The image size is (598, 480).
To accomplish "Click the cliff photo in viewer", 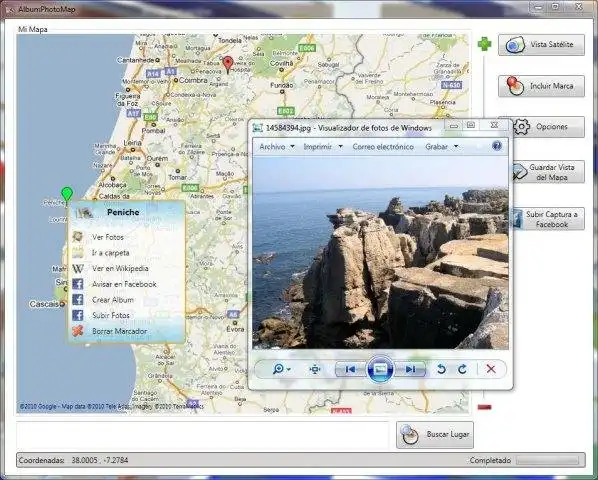I will tap(380, 253).
